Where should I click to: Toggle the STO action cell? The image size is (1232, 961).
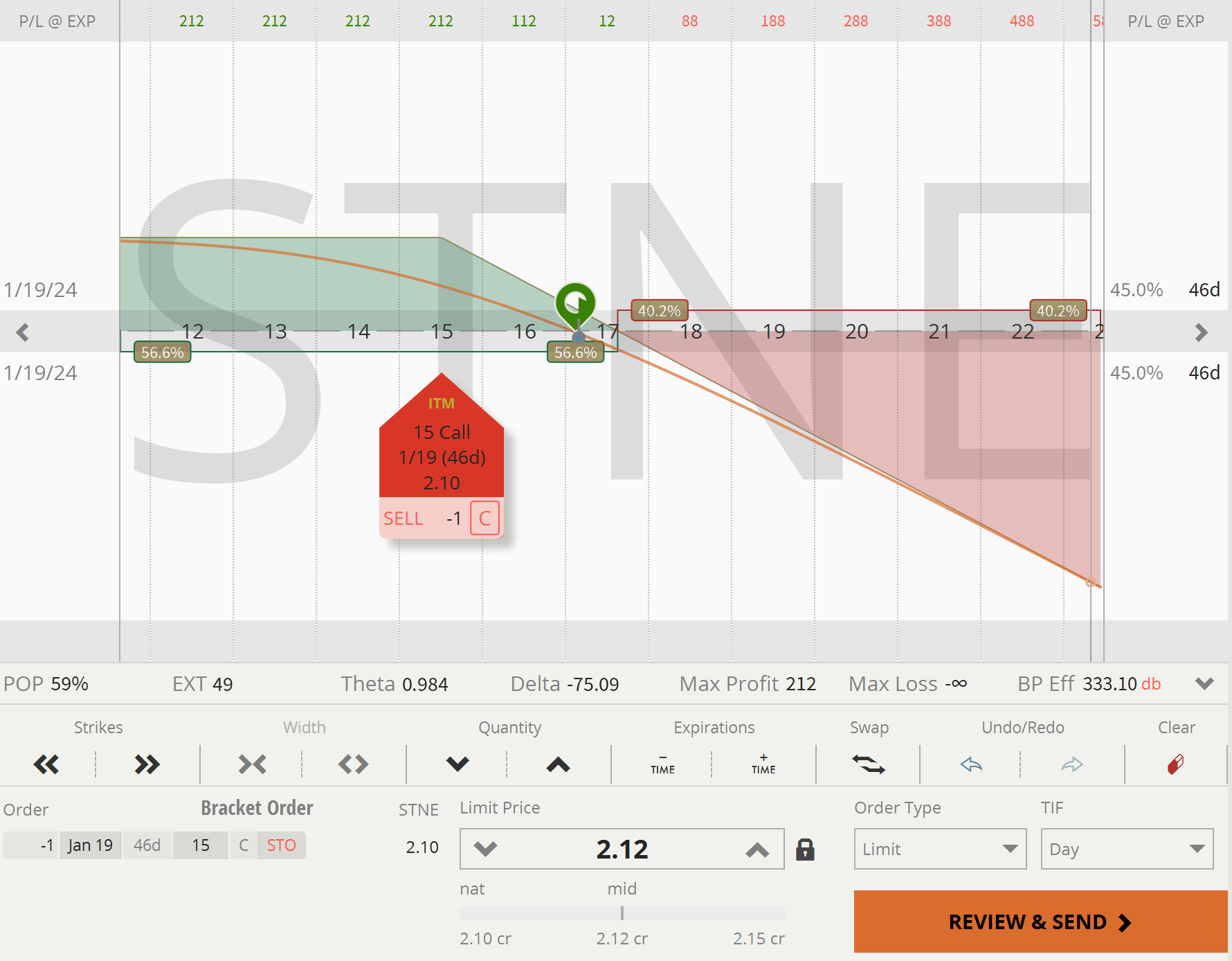click(x=282, y=845)
